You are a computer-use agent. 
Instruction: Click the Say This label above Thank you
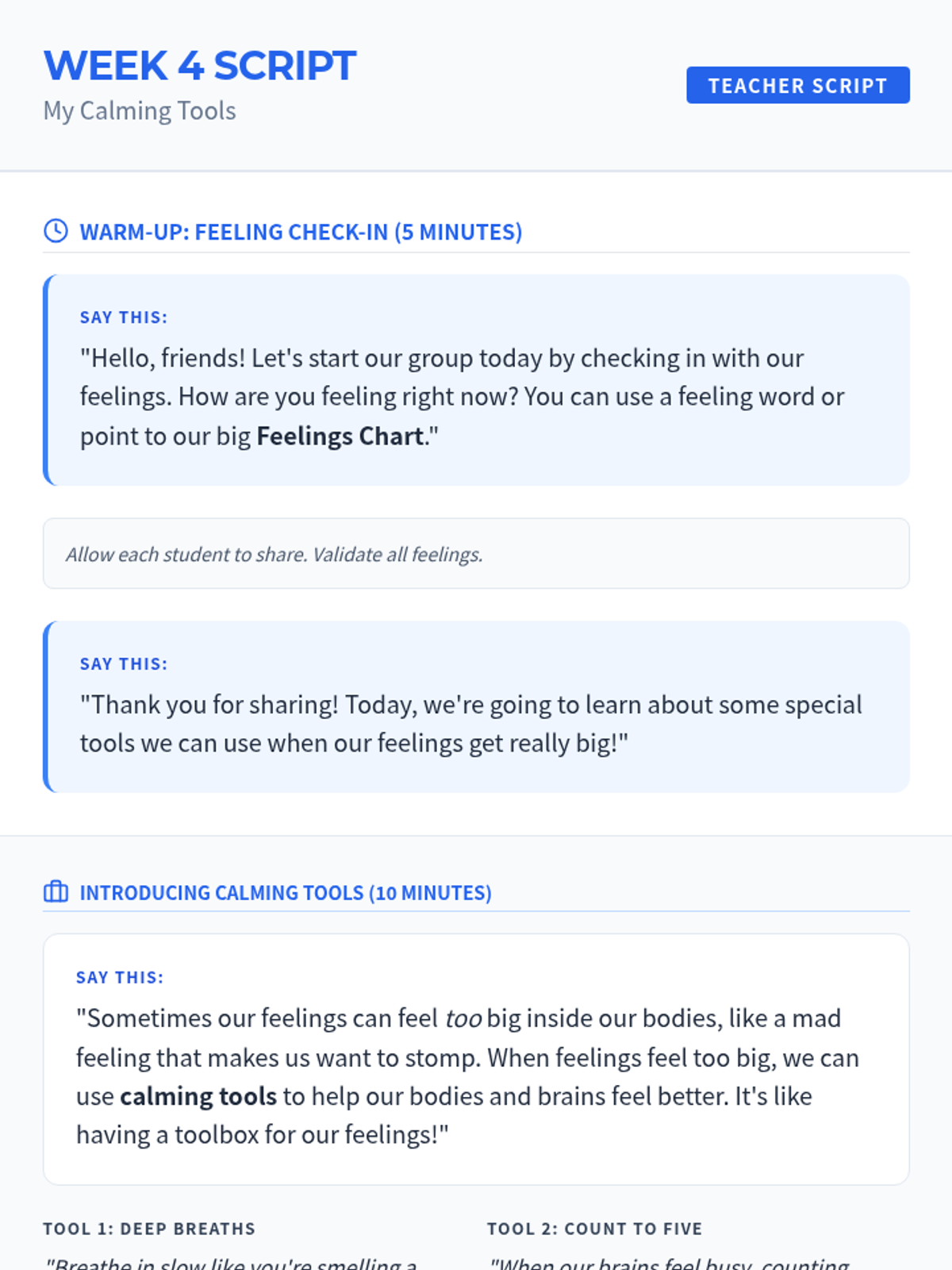tap(124, 664)
